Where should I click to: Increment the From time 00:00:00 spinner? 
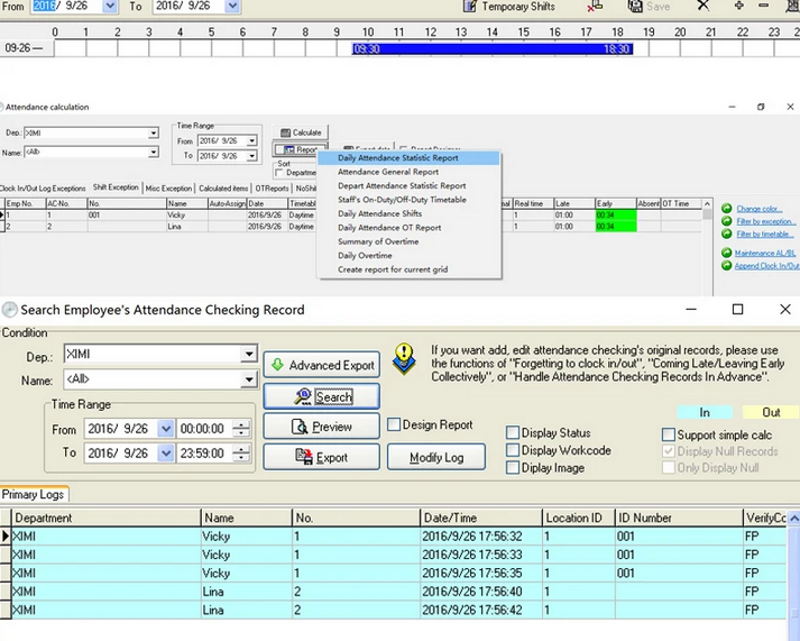pyautogui.click(x=241, y=425)
